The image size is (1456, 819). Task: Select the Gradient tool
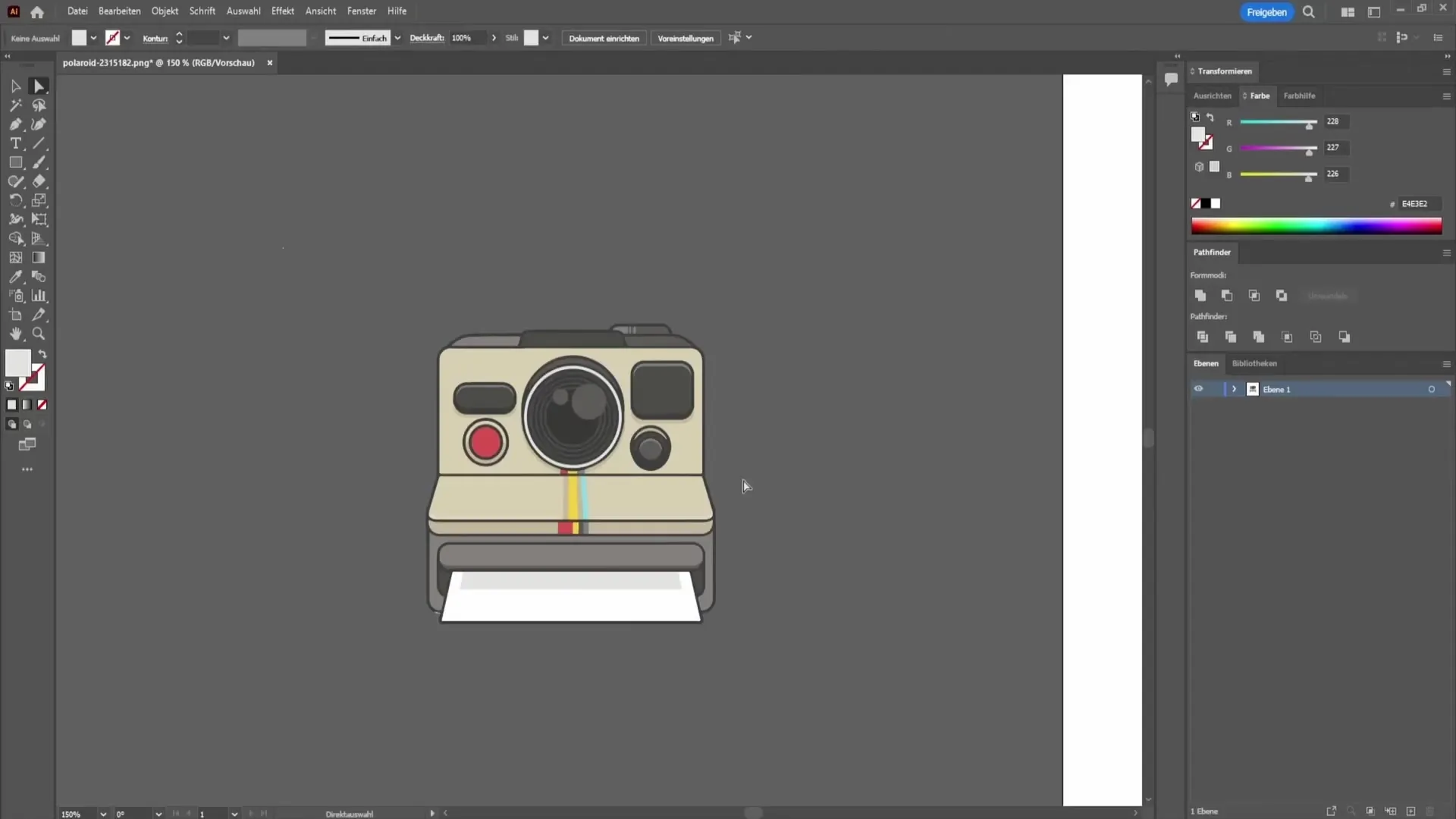(39, 258)
